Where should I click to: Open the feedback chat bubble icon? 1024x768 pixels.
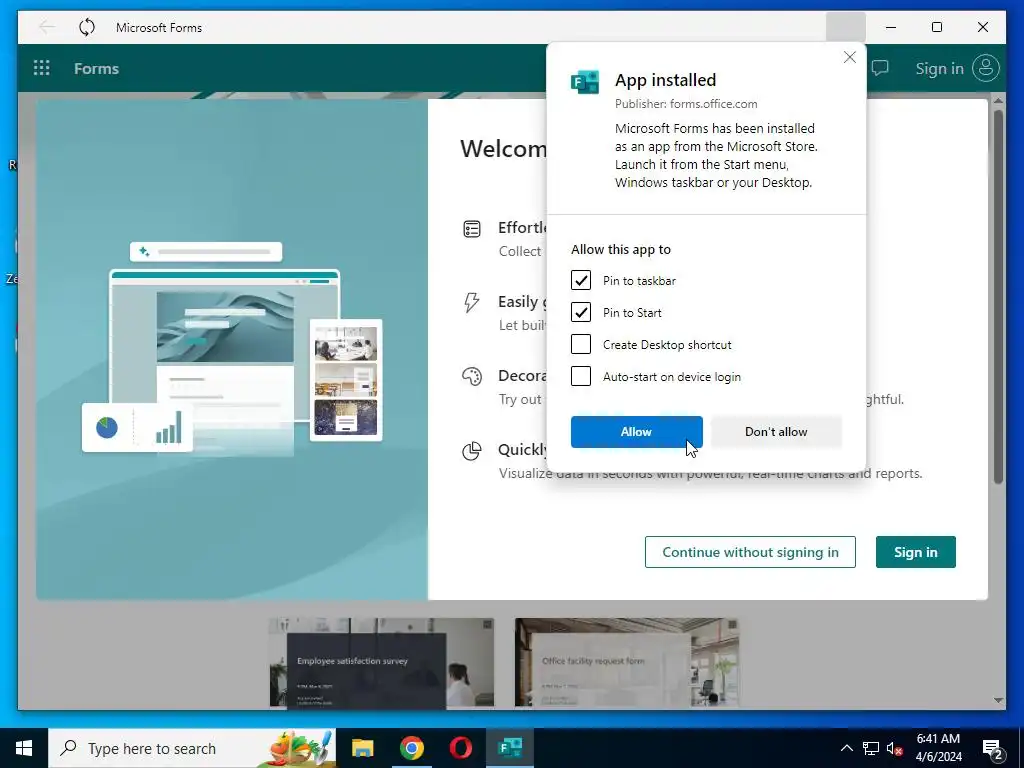(880, 68)
